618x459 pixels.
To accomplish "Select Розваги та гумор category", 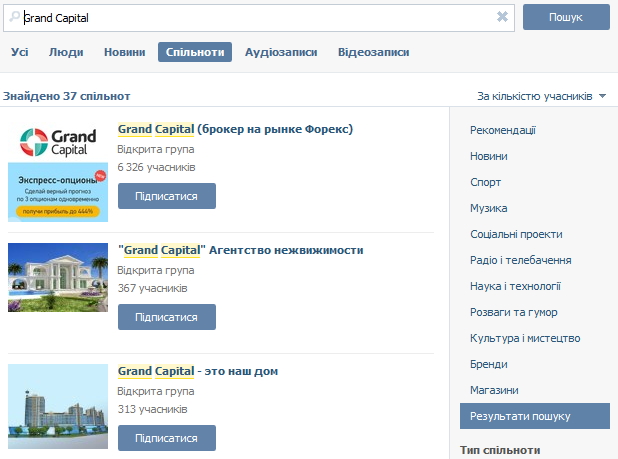I will point(514,312).
